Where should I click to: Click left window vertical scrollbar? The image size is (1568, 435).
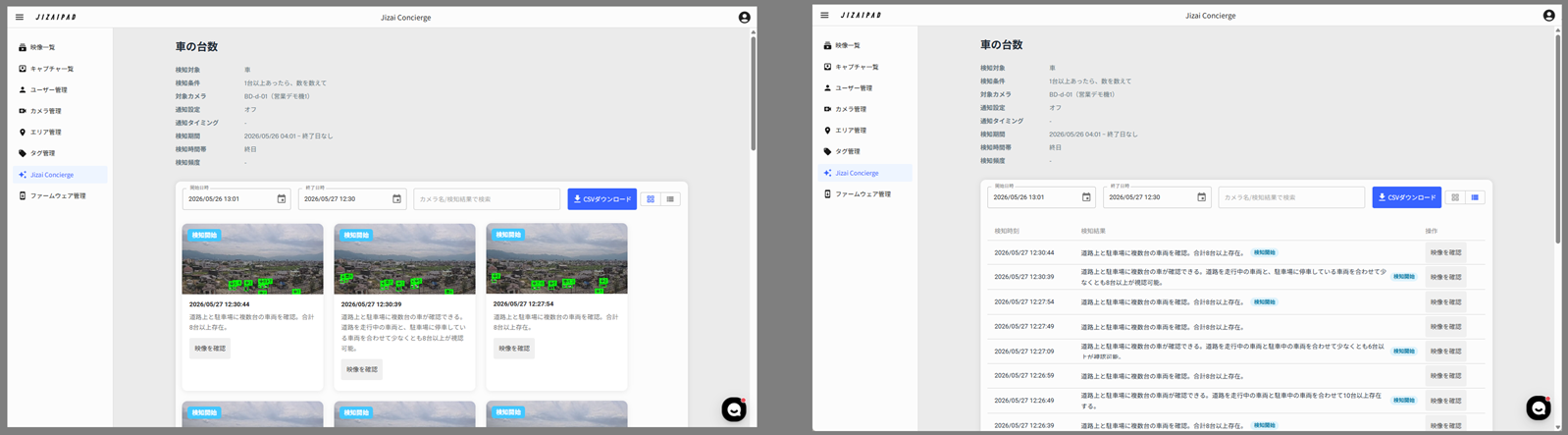click(753, 93)
